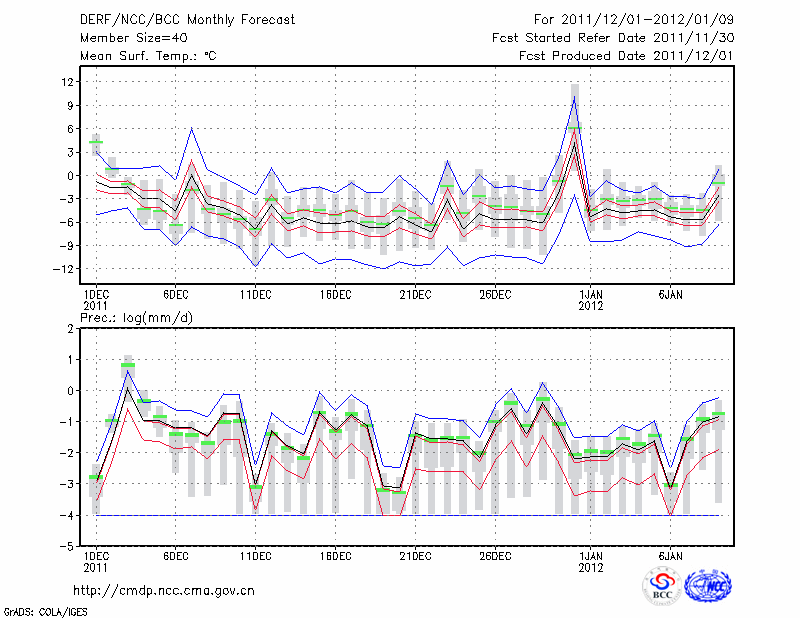
Task: Click the 12 label on temperature y-axis
Action: click(68, 82)
